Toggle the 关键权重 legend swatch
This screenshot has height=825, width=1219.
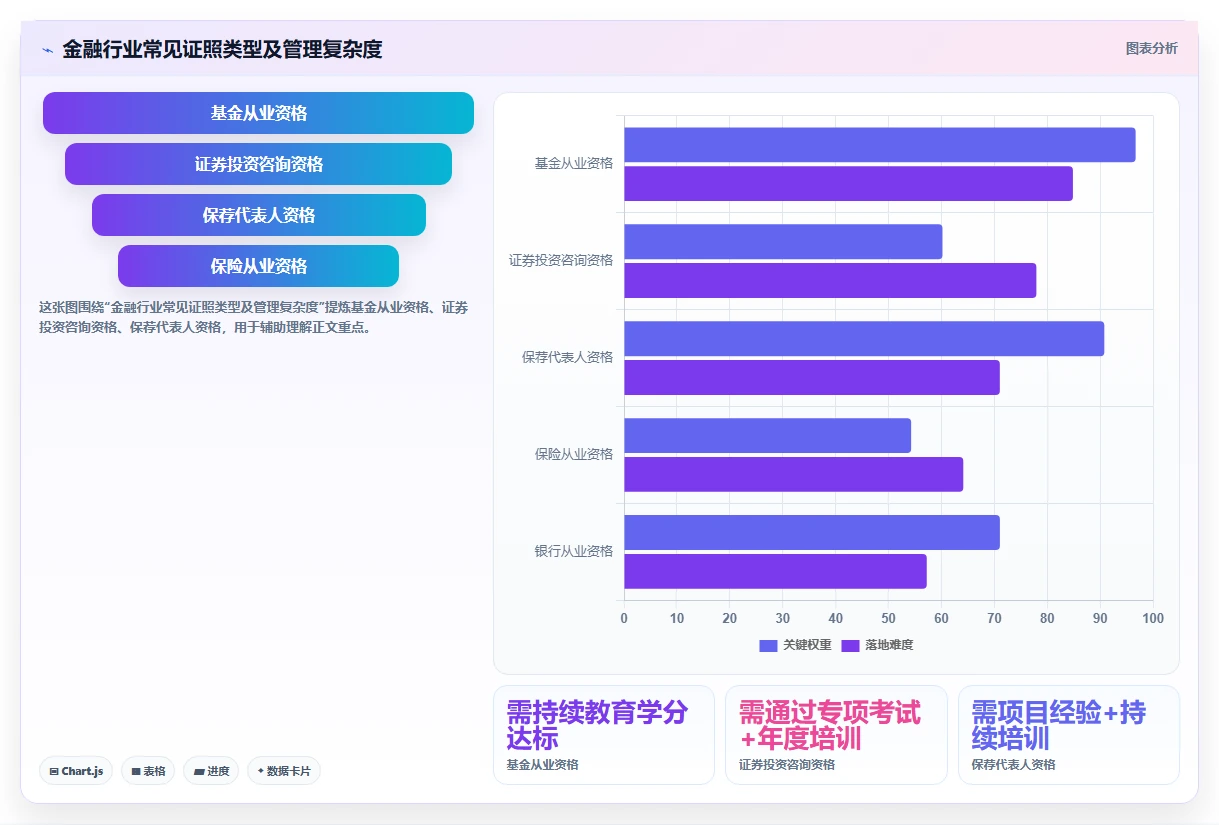768,645
